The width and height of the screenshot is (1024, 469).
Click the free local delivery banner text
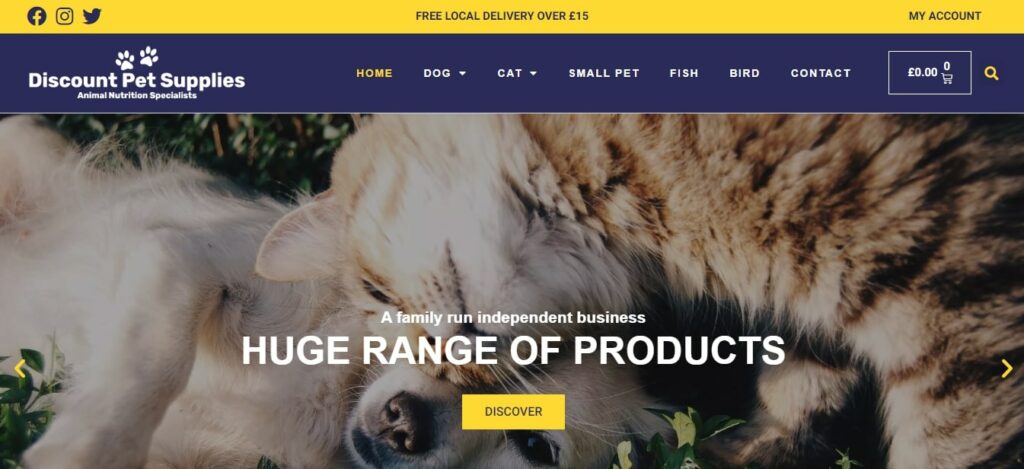click(502, 16)
